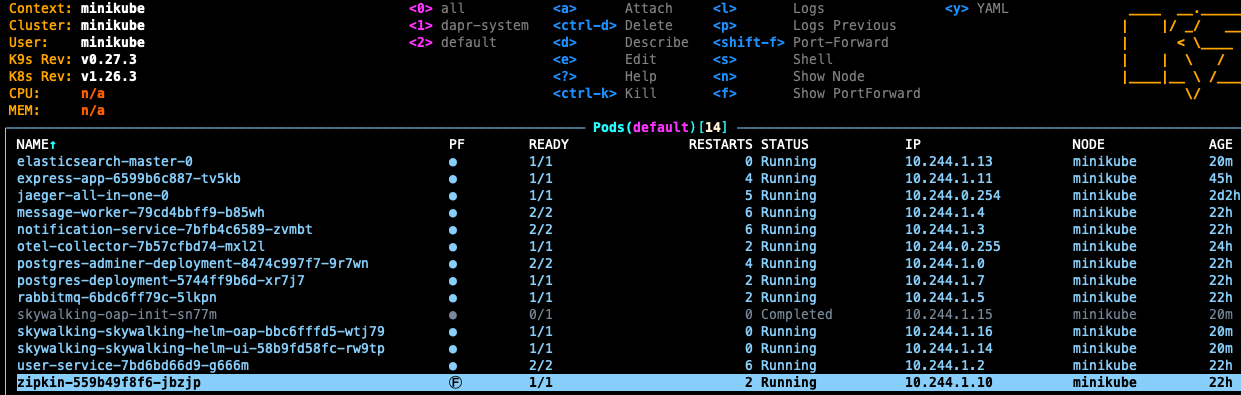The image size is (1241, 395).
Task: Click the PF dot for rabbitmq pod
Action: (x=454, y=298)
